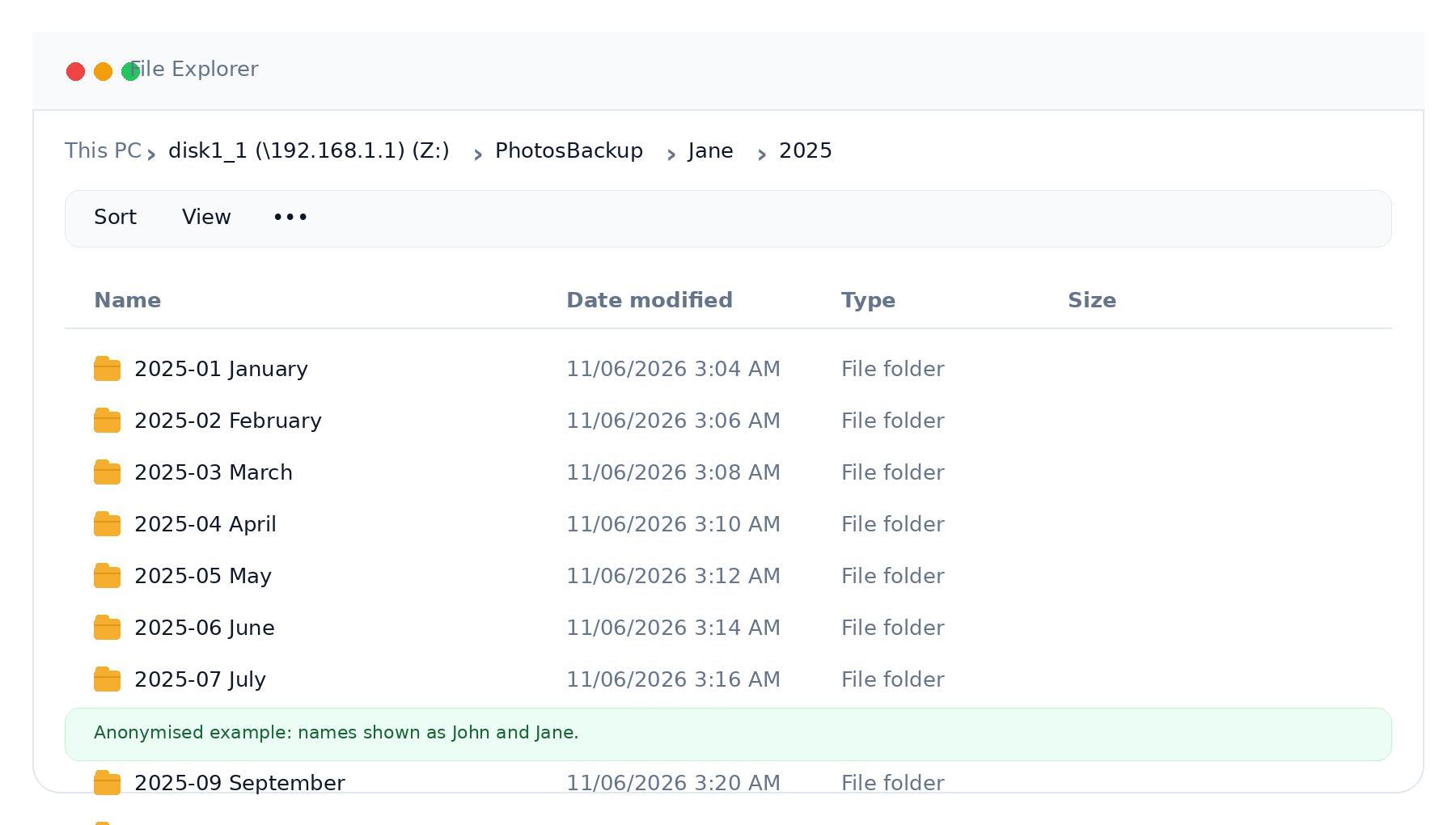Click the orange minimize window dot
Image resolution: width=1456 pixels, height=825 pixels.
[x=103, y=72]
